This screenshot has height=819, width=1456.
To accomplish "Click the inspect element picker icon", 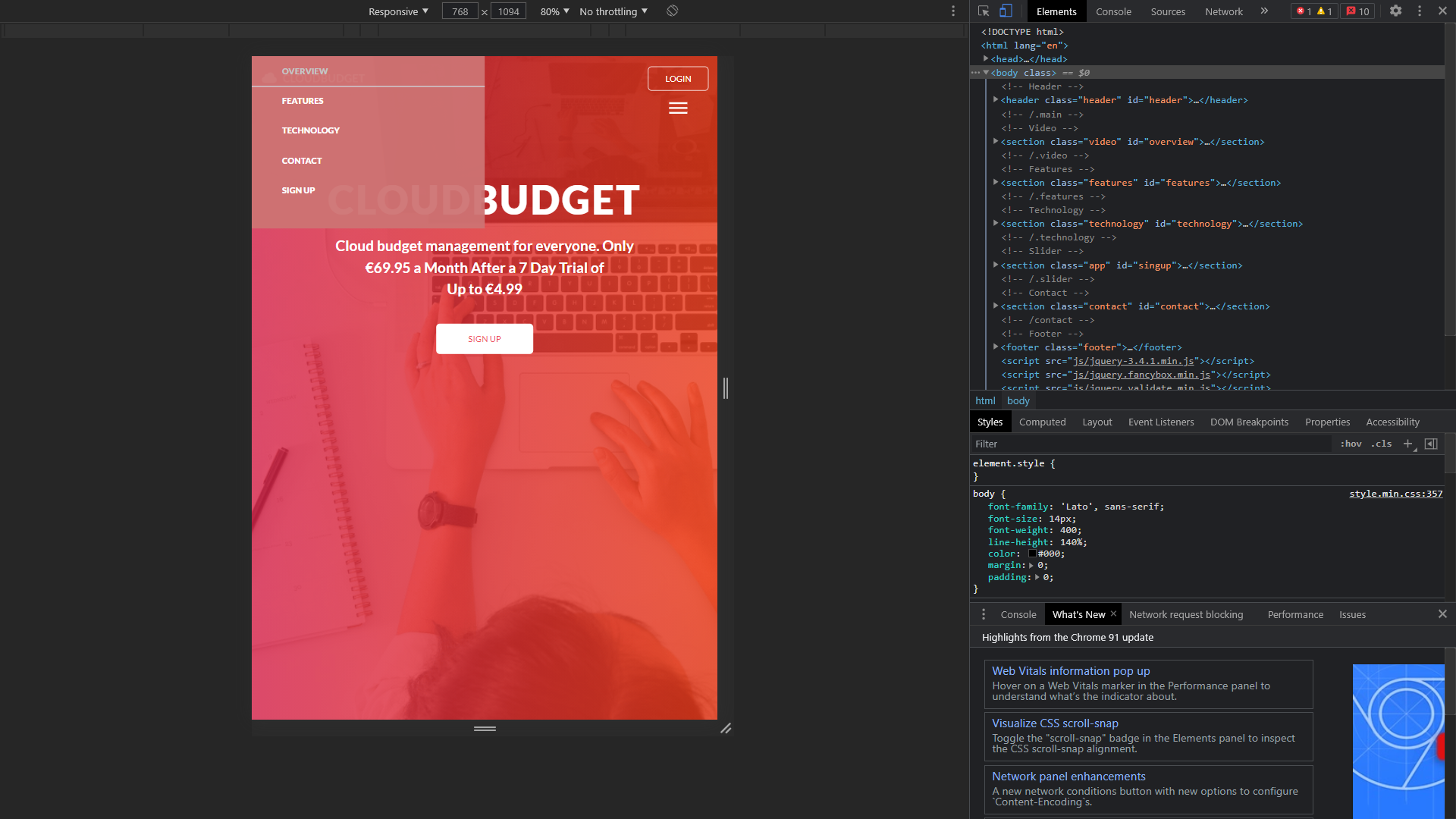I will (984, 11).
